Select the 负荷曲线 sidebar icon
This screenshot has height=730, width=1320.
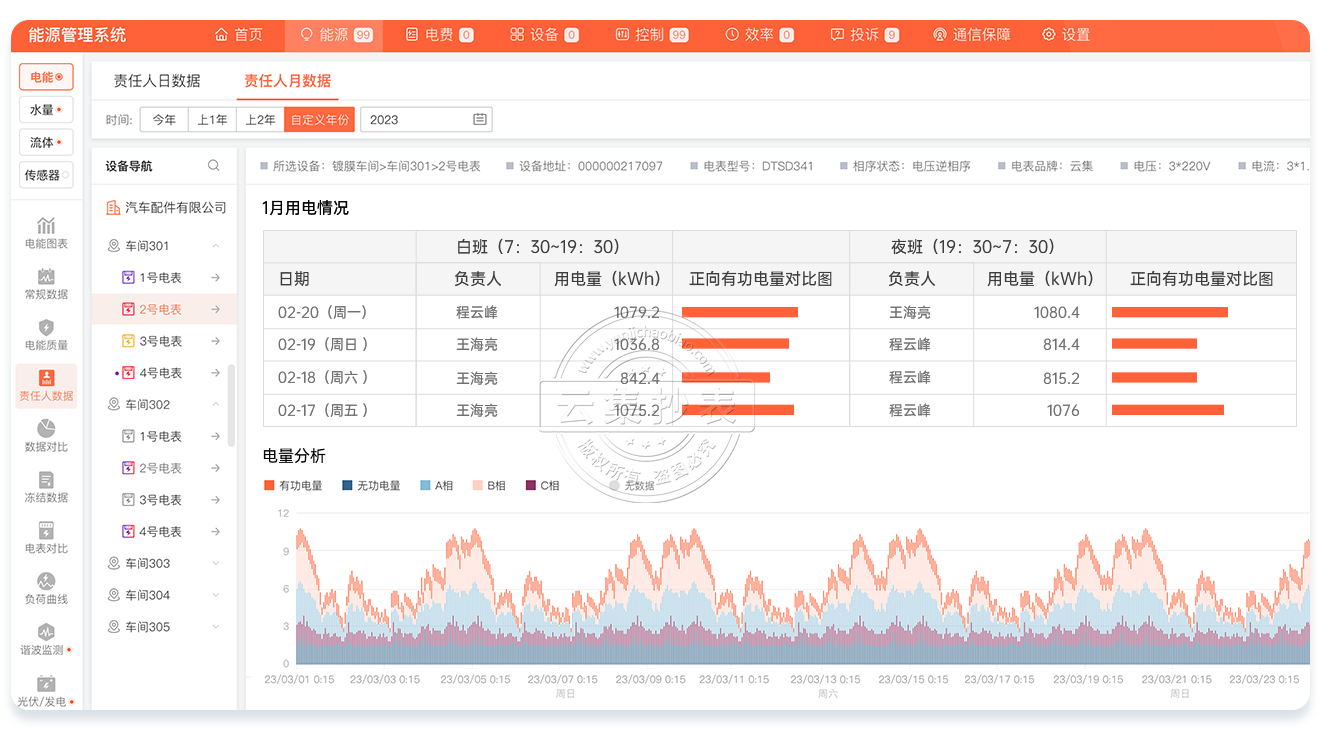pos(46,582)
